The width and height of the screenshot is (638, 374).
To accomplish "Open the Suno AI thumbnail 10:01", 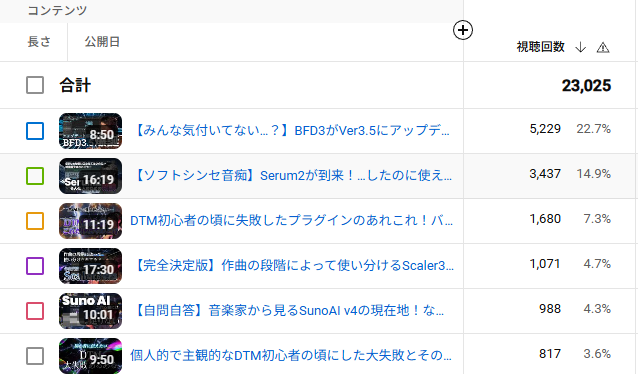I will point(90,311).
